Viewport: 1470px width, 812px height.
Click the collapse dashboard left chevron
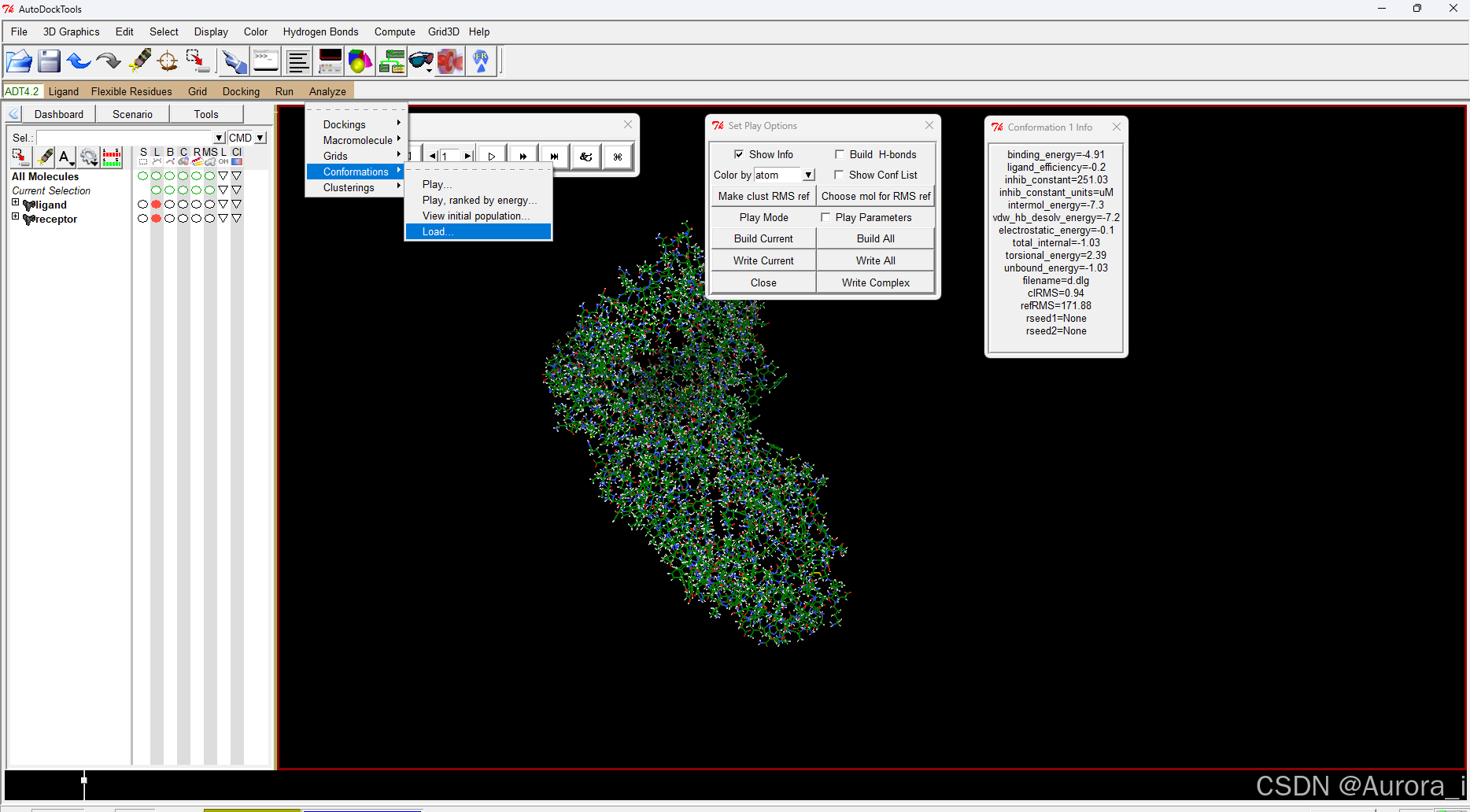(x=13, y=114)
